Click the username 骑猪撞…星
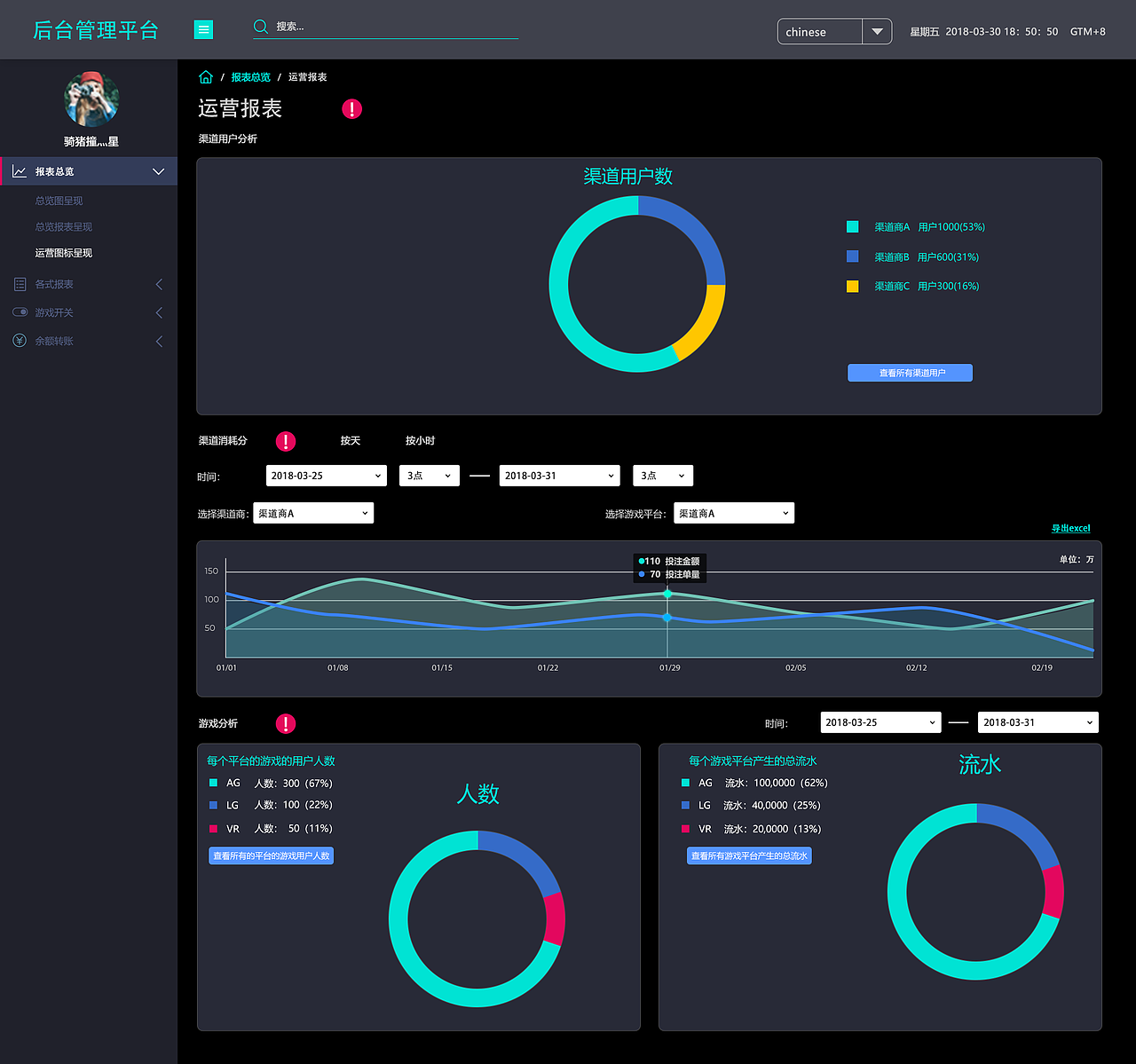1136x1064 pixels. click(91, 142)
